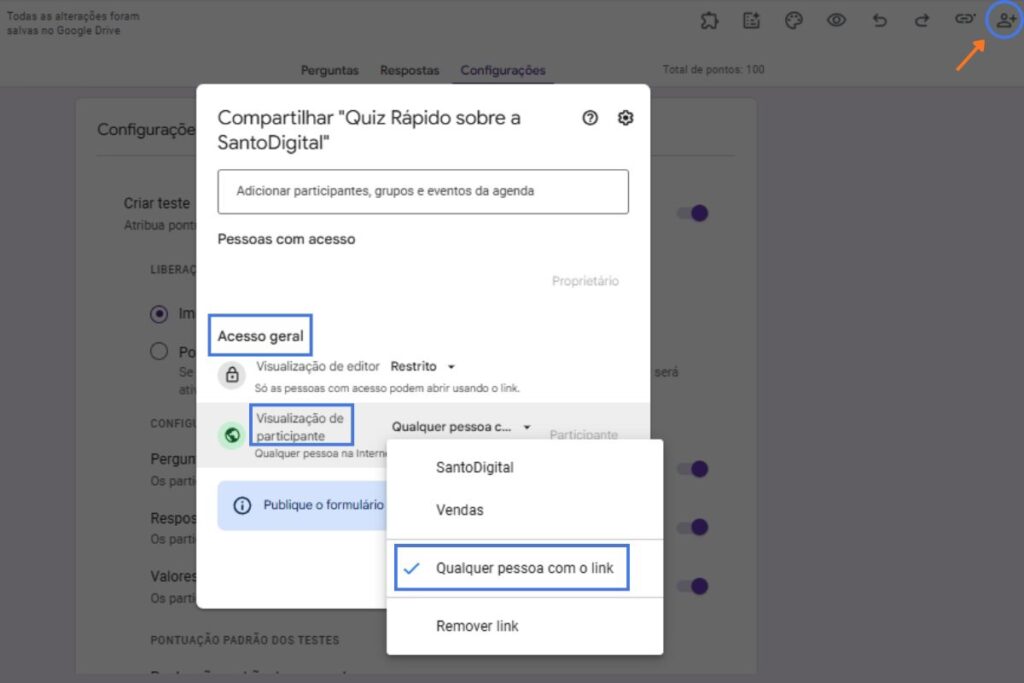Customize the theme using the palette icon

[794, 20]
